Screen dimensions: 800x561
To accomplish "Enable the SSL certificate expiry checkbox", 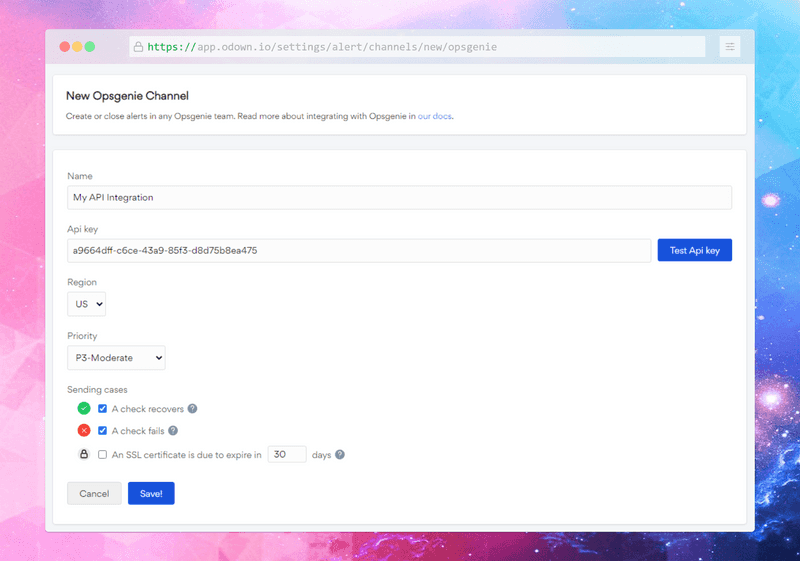I will (x=103, y=454).
